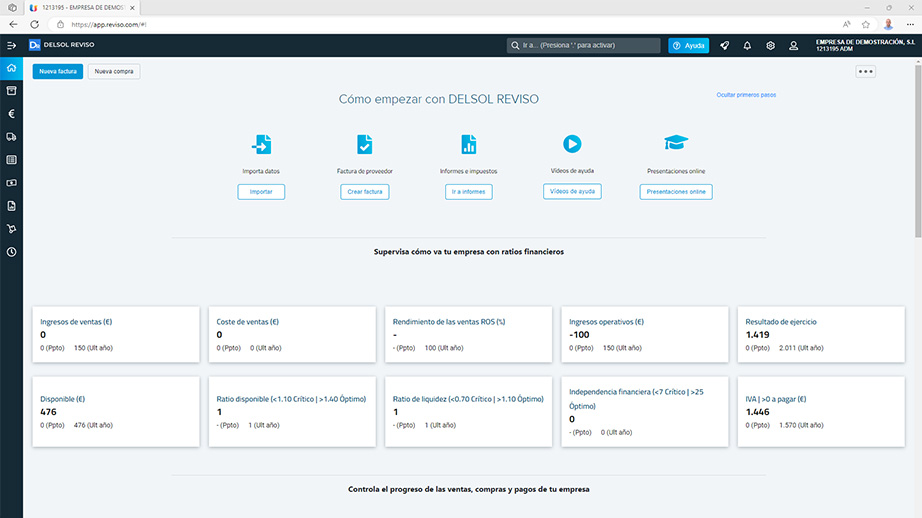
Task: Click the Nueva factura button
Action: (58, 71)
